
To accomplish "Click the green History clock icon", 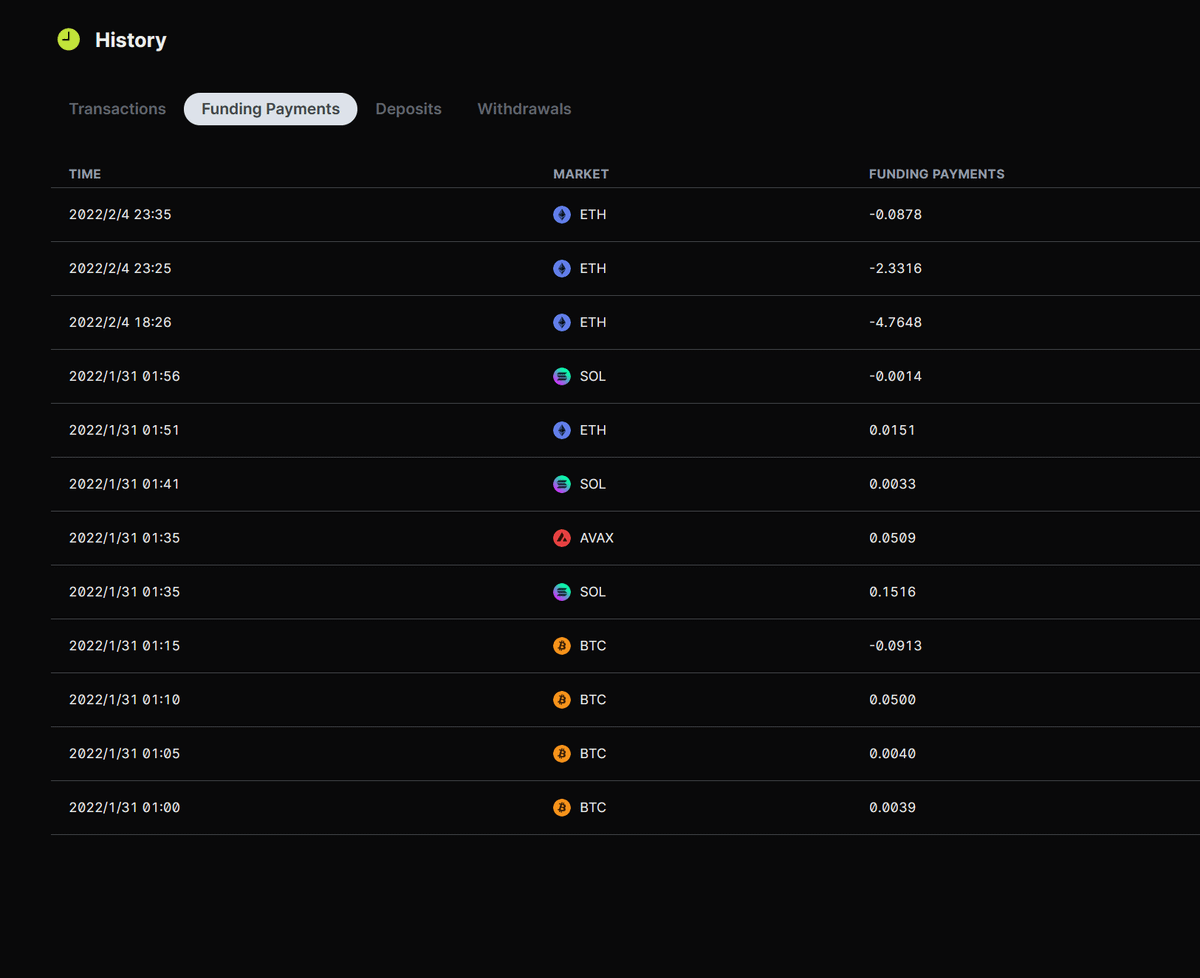I will tap(68, 40).
